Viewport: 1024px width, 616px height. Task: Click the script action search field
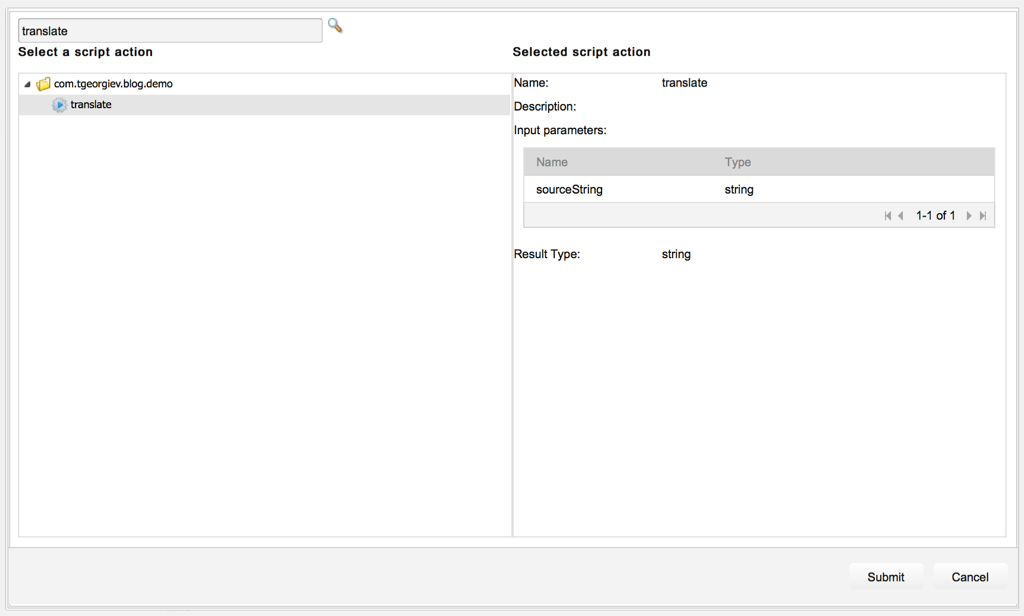(170, 31)
